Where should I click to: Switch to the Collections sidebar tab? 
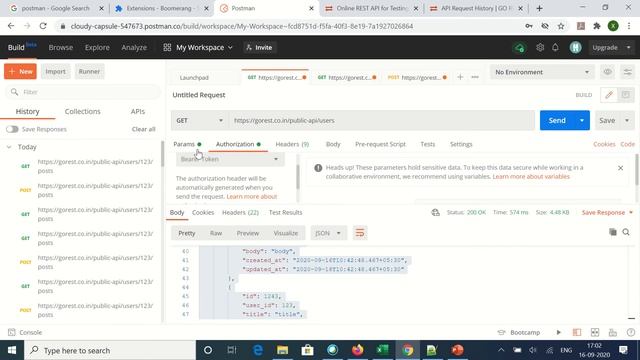82,111
